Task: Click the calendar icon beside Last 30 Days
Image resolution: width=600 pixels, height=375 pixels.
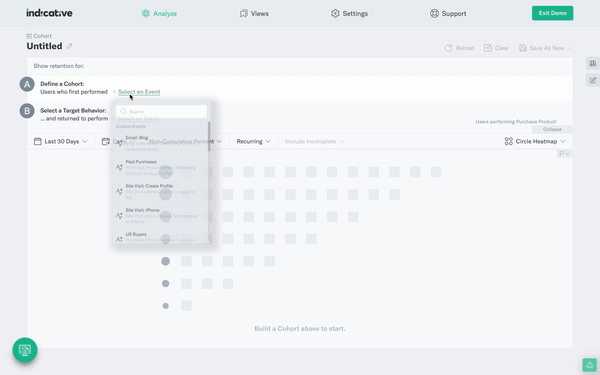Action: click(38, 141)
